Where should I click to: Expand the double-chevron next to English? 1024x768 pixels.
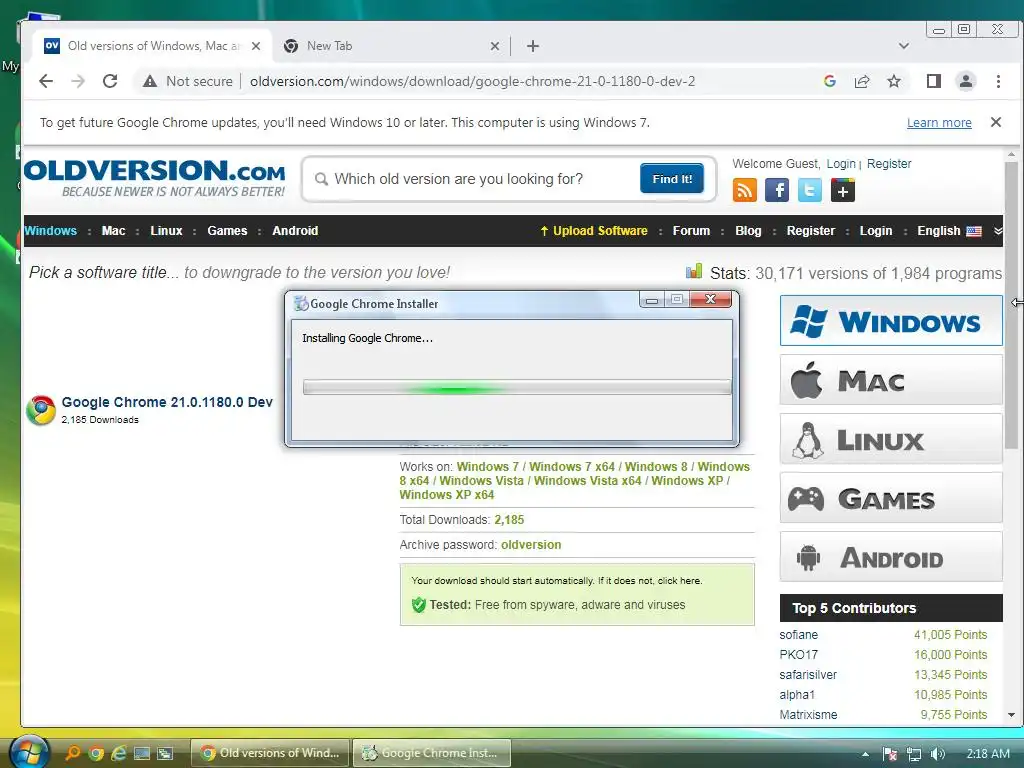click(997, 231)
